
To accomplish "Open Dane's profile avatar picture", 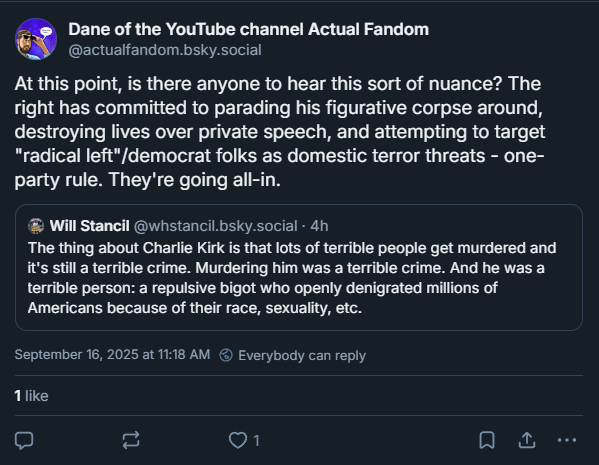I will tap(36, 39).
